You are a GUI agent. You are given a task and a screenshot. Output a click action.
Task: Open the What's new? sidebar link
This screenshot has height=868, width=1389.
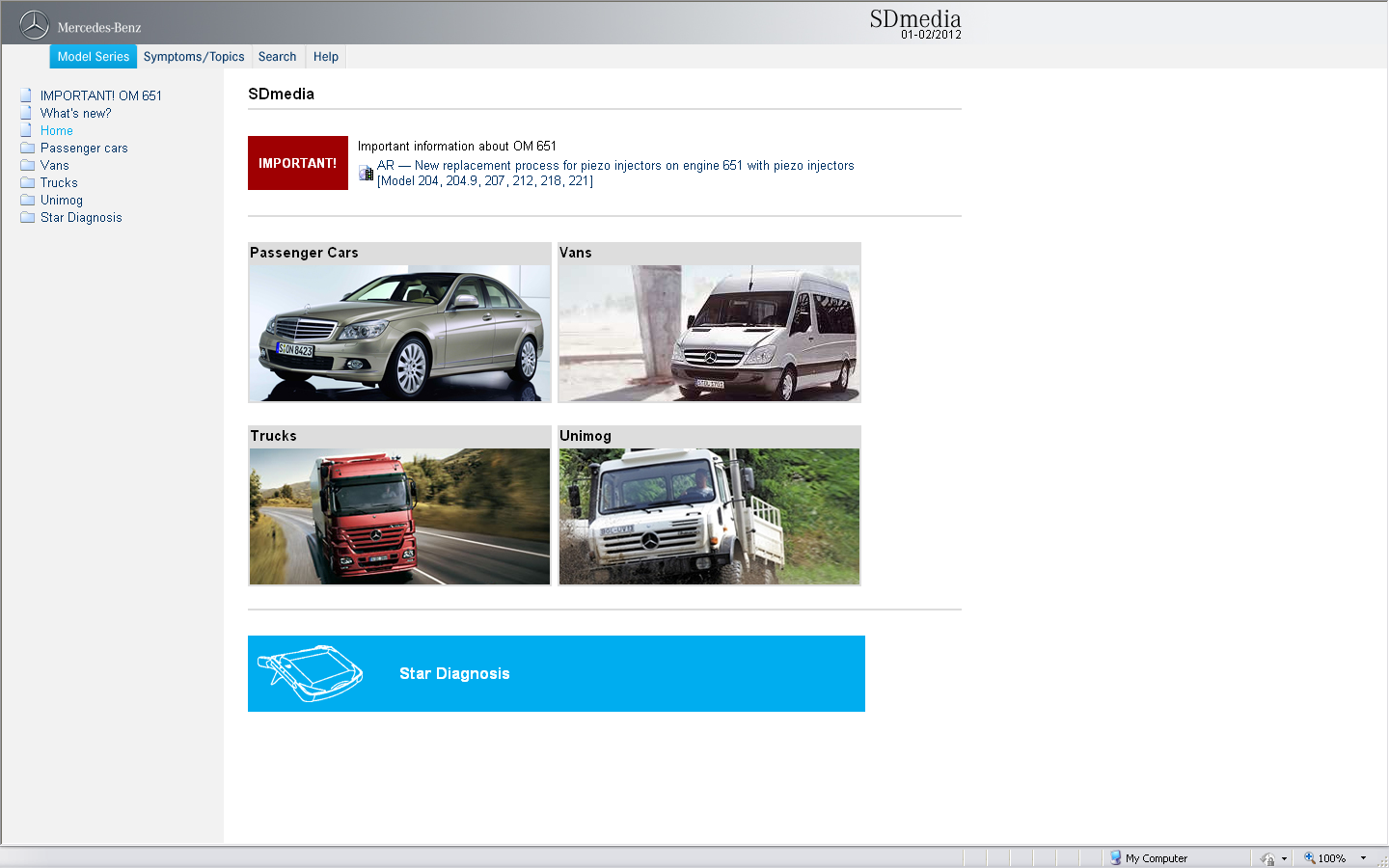76,113
